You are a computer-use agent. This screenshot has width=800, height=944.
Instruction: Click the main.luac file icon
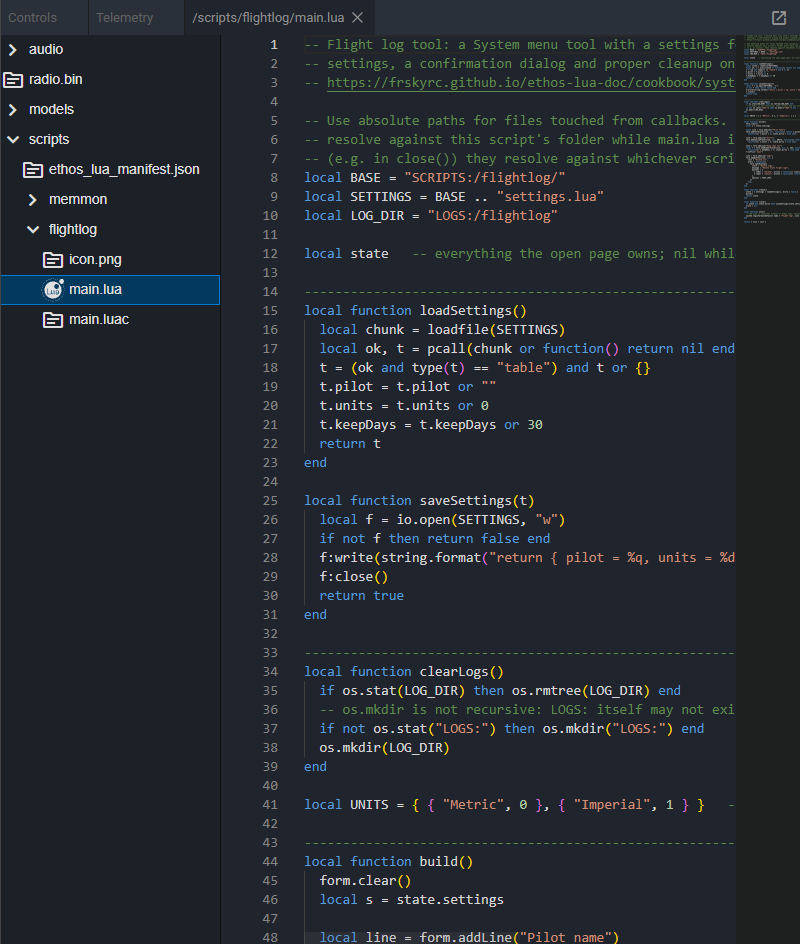[53, 320]
